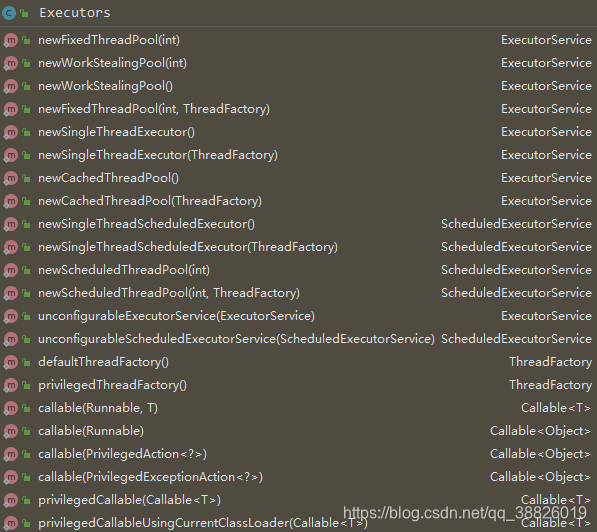Click method icon for newCachedThreadPool(ThreadFactory)
Image resolution: width=597 pixels, height=532 pixels.
11,201
